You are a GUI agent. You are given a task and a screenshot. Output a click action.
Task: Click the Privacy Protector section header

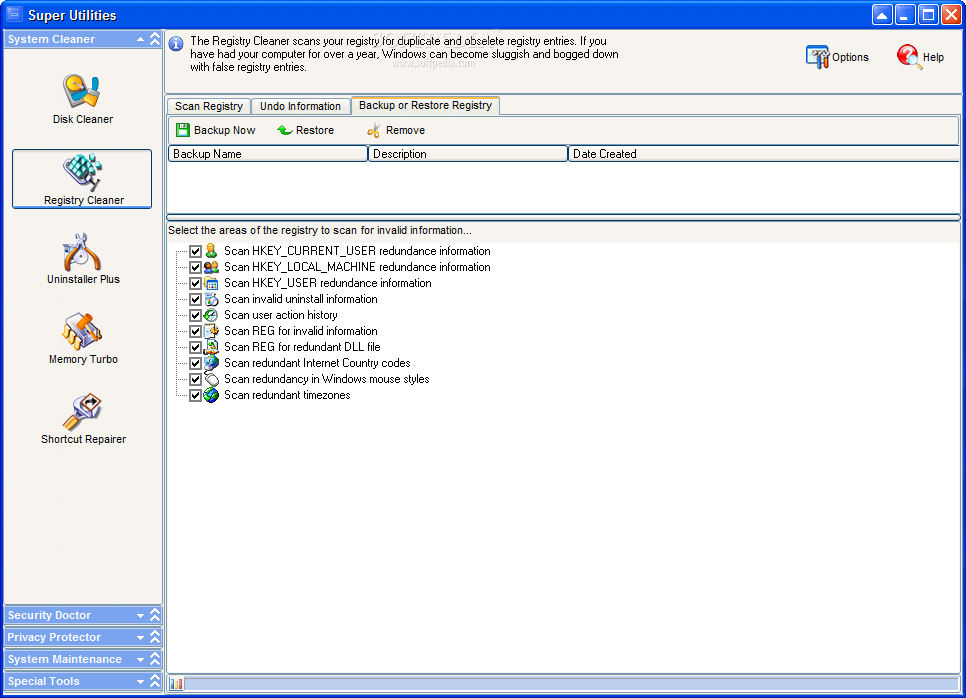tap(83, 637)
